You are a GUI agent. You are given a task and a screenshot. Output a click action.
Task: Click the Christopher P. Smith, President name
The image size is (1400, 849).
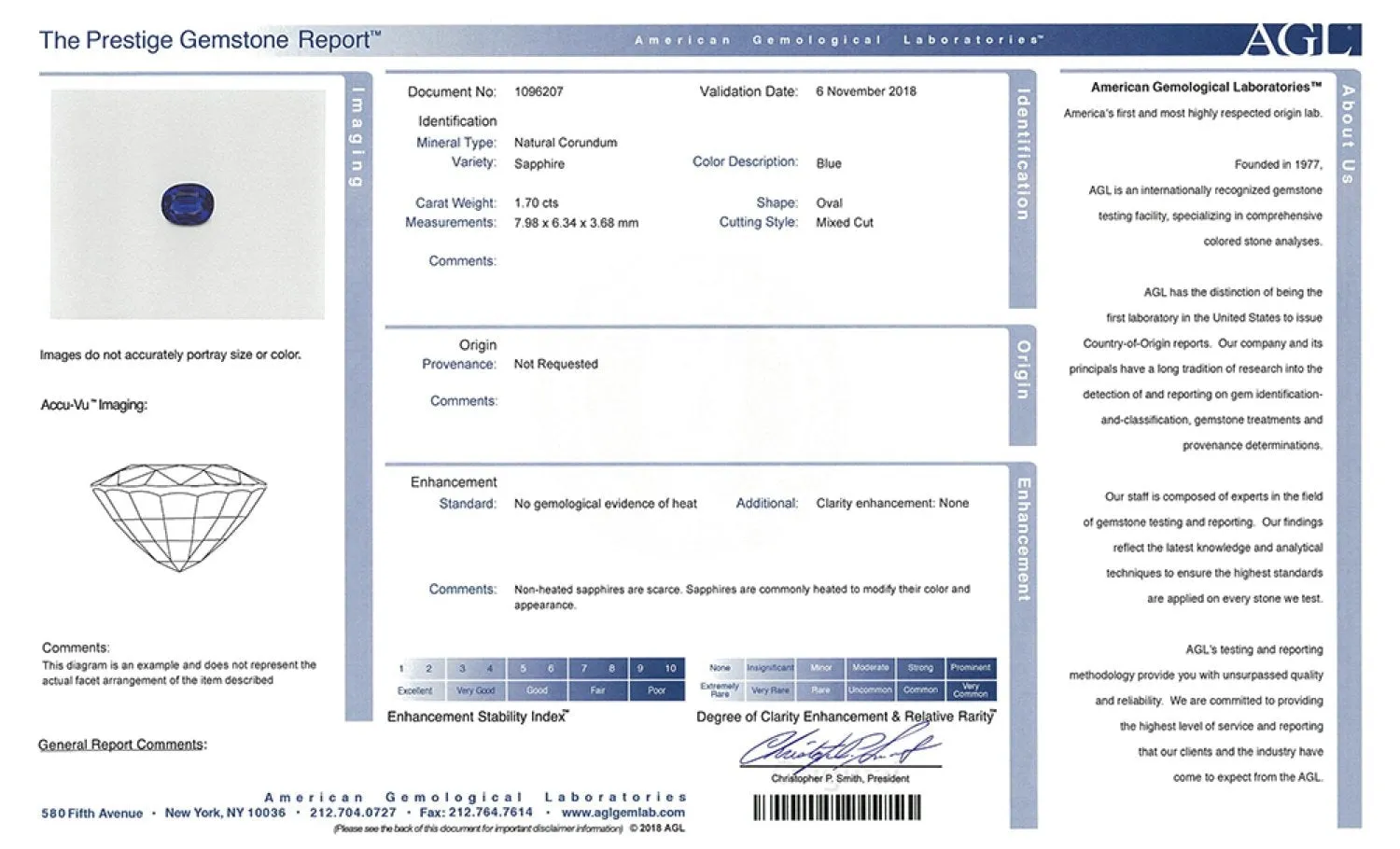[840, 778]
